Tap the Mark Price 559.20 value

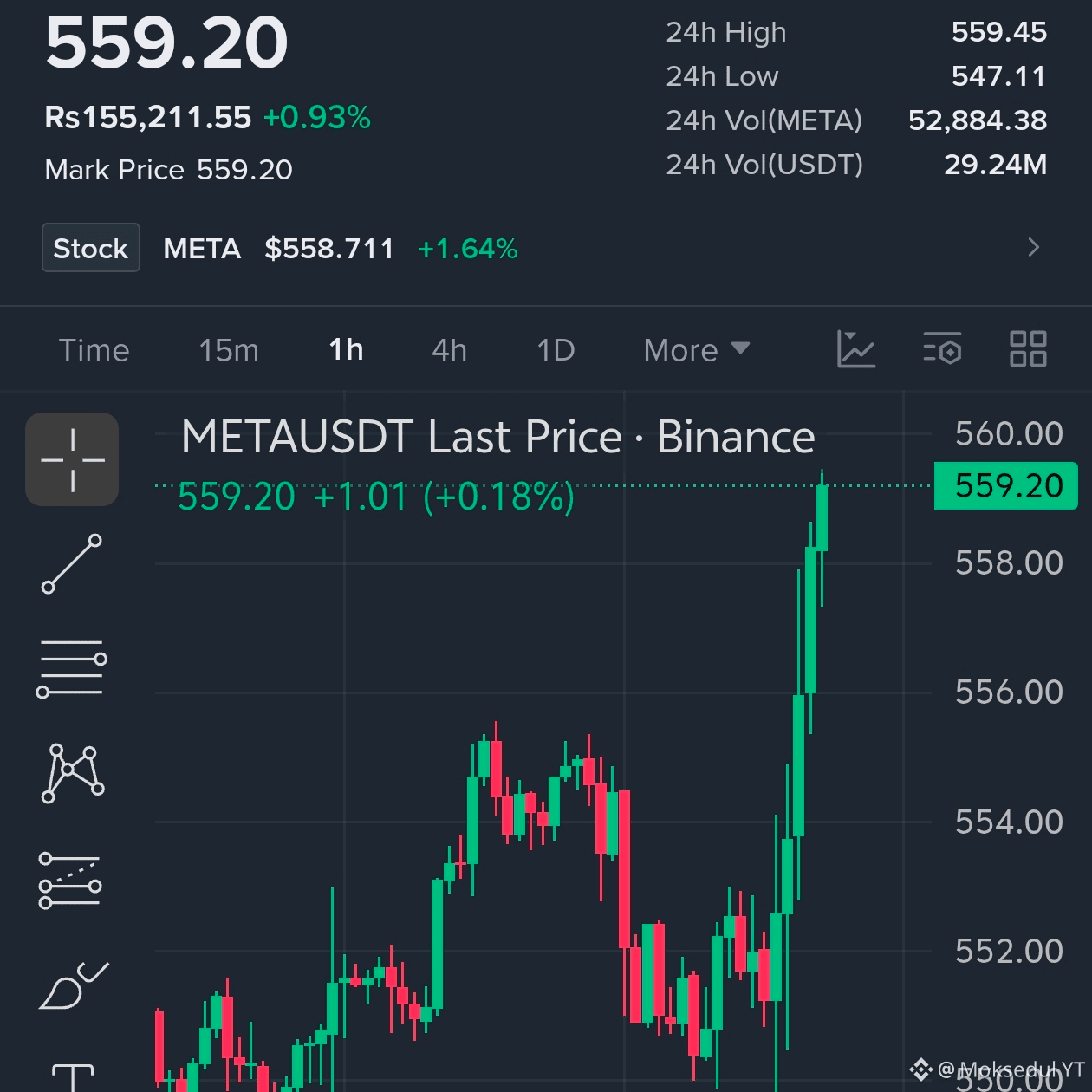[244, 170]
